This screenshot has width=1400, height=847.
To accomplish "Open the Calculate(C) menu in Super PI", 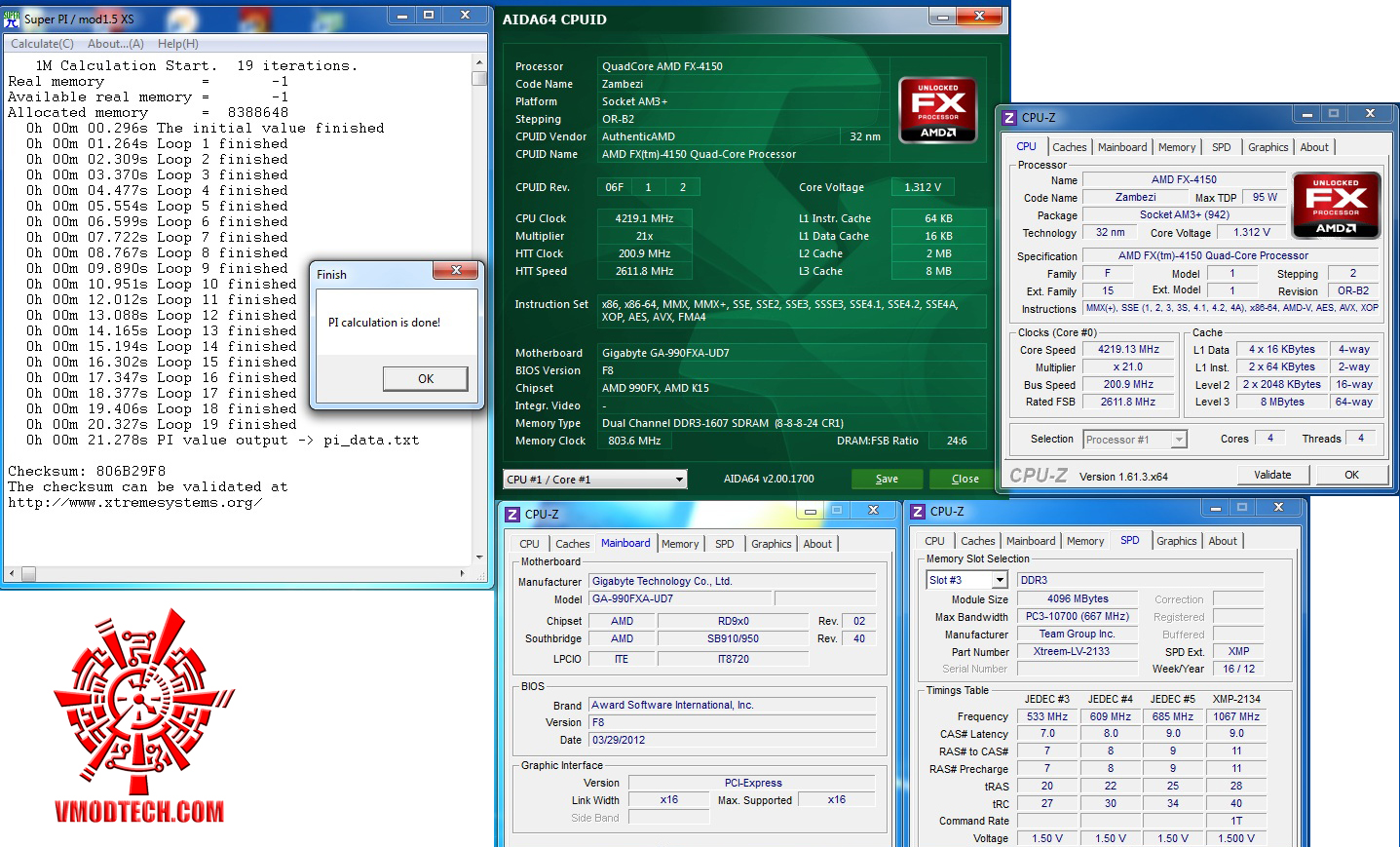I will tap(42, 44).
